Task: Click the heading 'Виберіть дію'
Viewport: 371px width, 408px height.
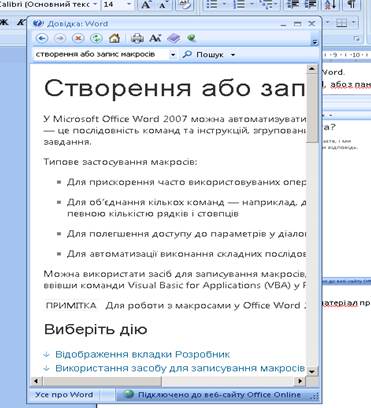Action: [96, 329]
